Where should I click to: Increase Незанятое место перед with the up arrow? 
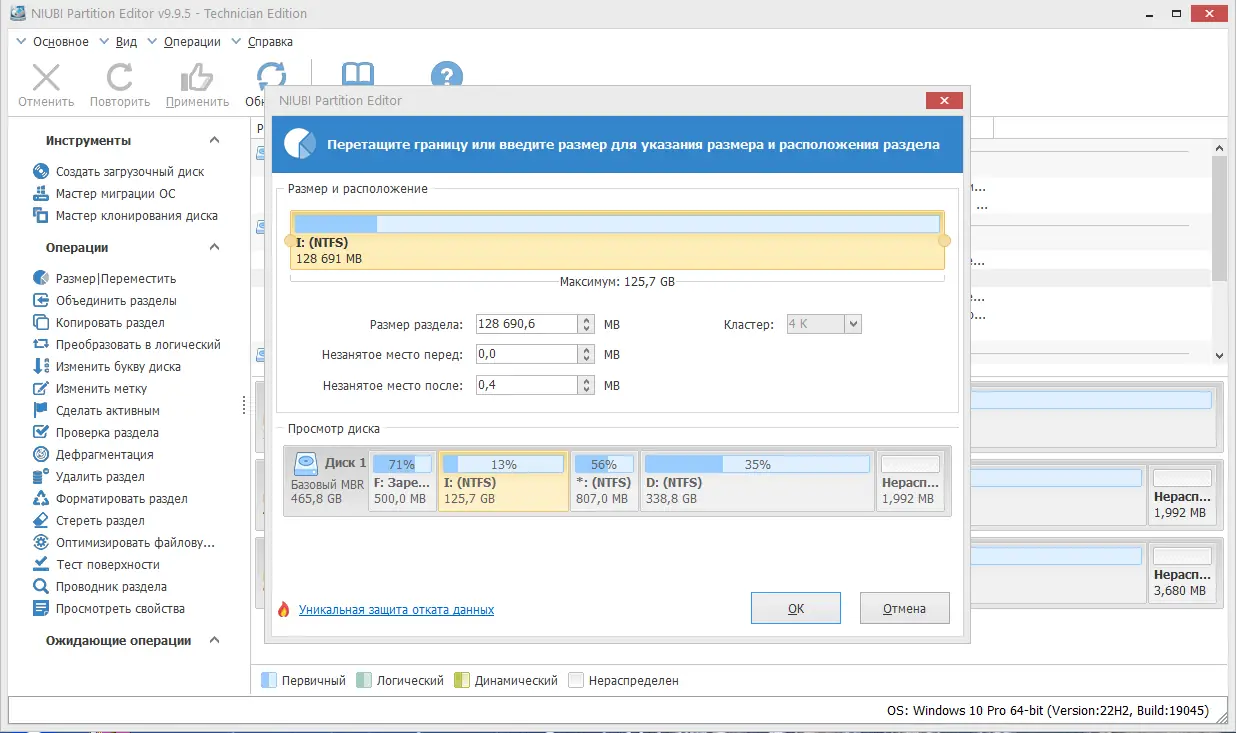click(x=587, y=350)
